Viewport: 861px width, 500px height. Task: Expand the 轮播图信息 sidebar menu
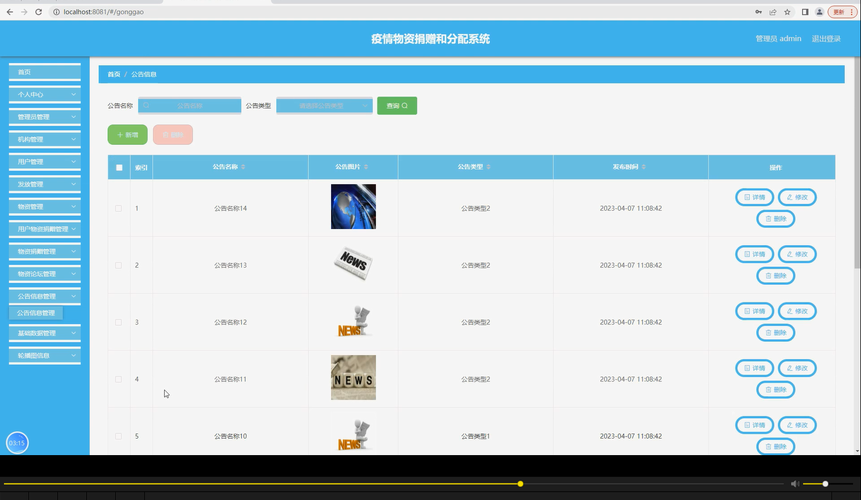(x=45, y=356)
